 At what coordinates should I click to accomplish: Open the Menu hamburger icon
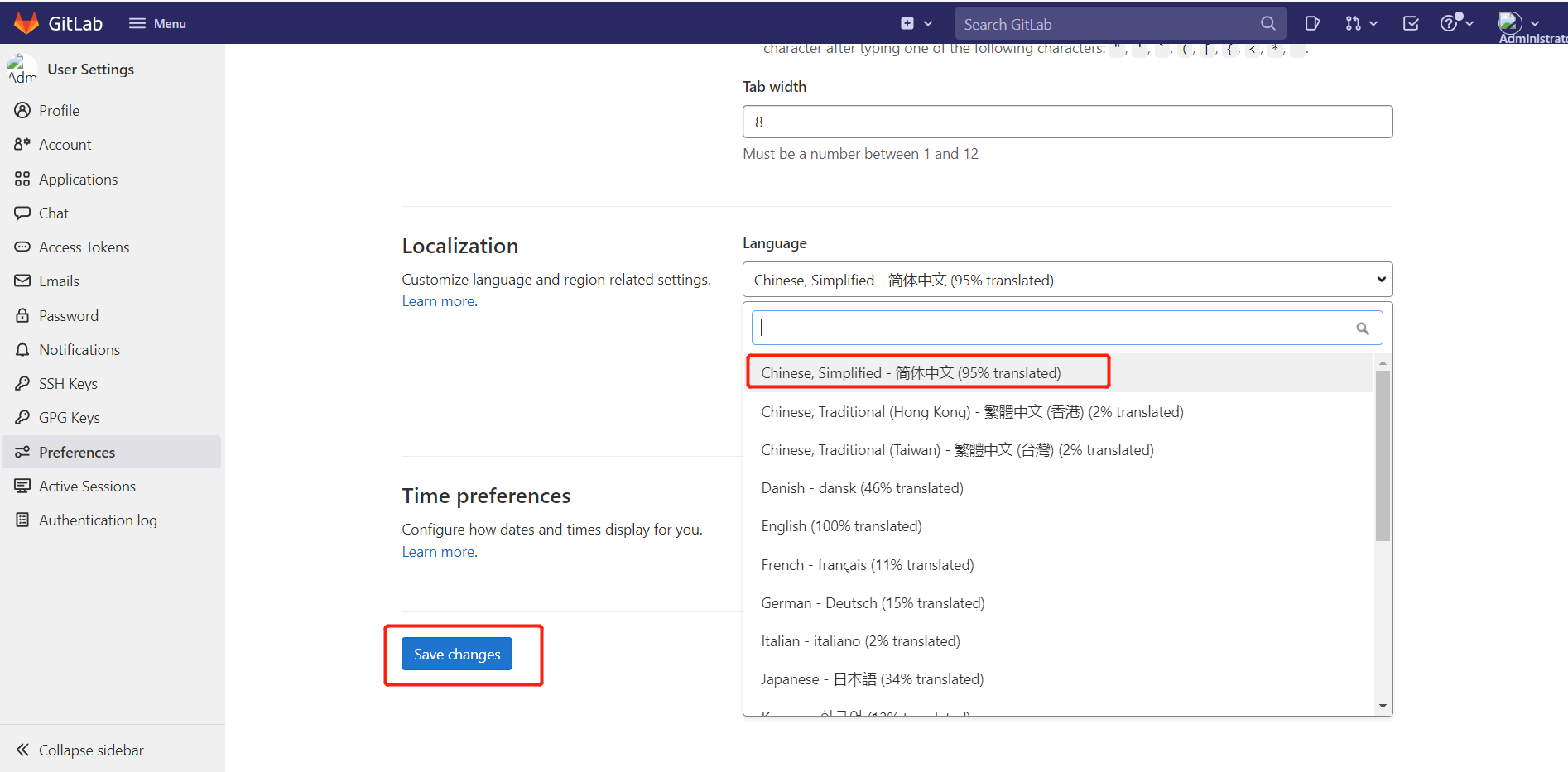click(x=137, y=23)
